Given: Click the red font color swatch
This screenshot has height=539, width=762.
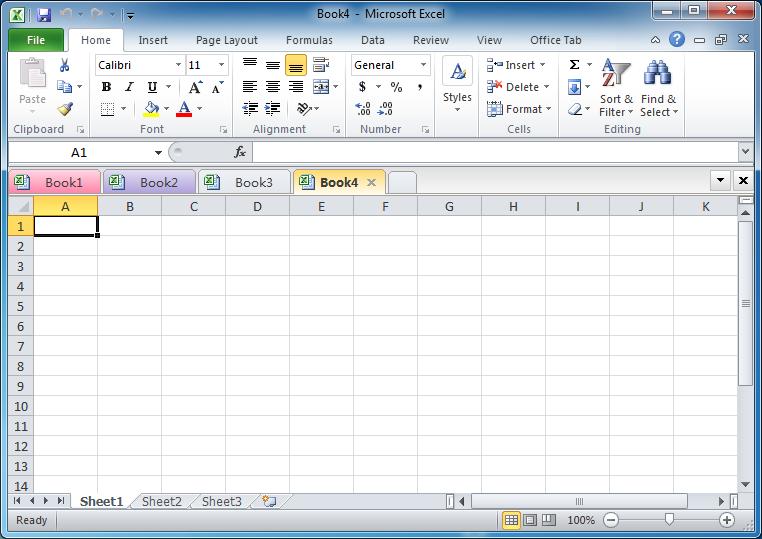Looking at the screenshot, I should pos(184,109).
